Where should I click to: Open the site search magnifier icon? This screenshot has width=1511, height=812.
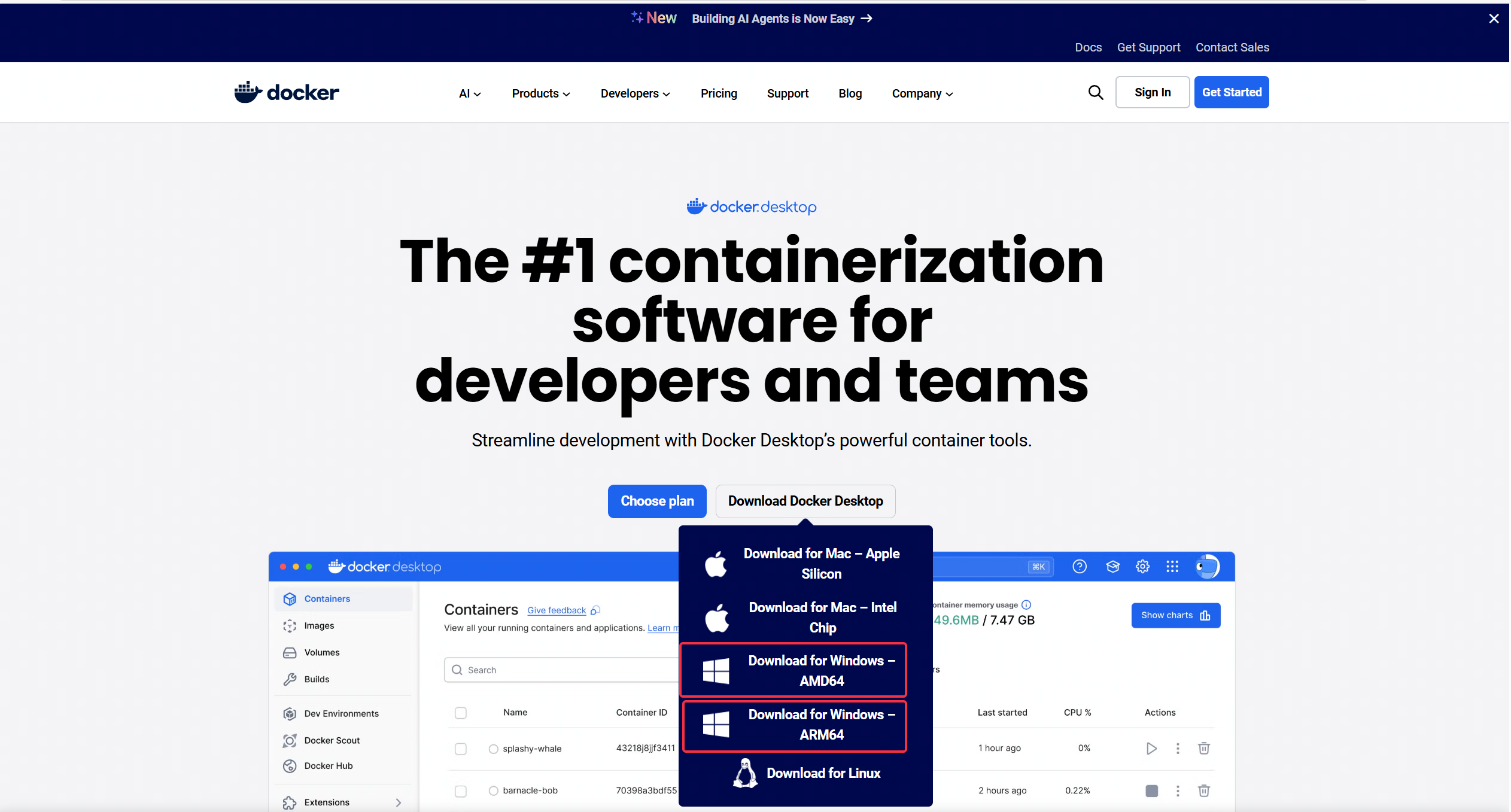pyautogui.click(x=1095, y=92)
